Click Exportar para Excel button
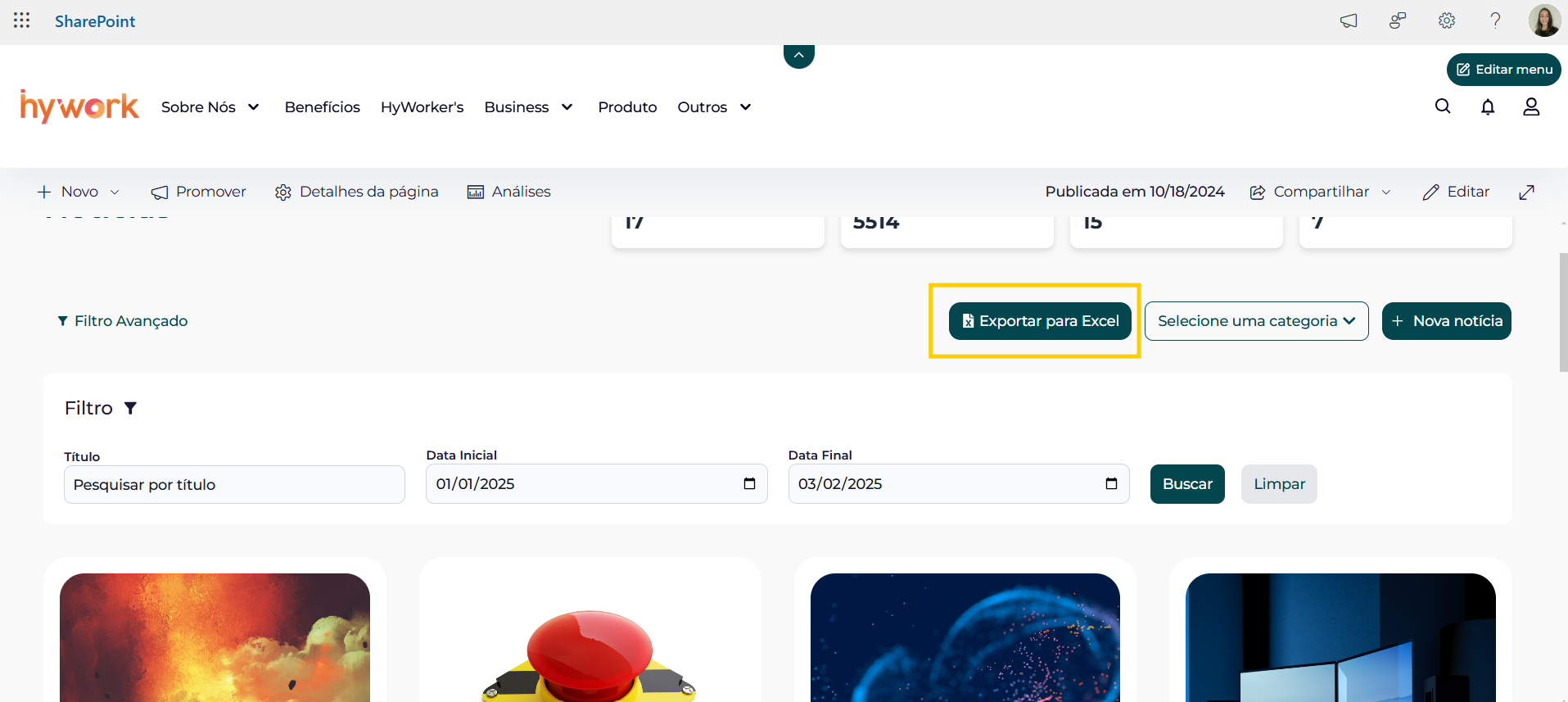This screenshot has width=1568, height=702. tap(1040, 321)
